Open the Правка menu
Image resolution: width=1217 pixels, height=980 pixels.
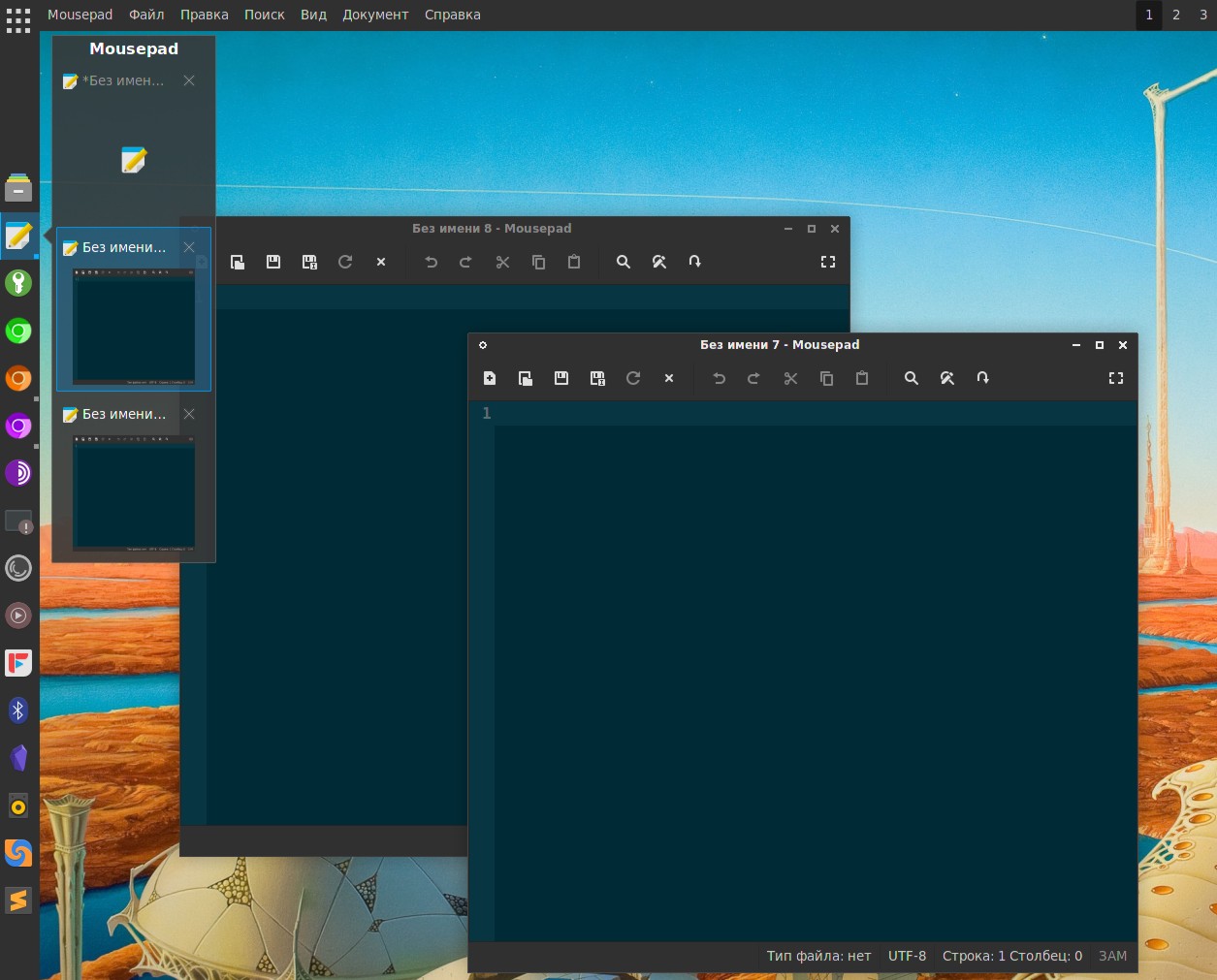click(x=205, y=15)
